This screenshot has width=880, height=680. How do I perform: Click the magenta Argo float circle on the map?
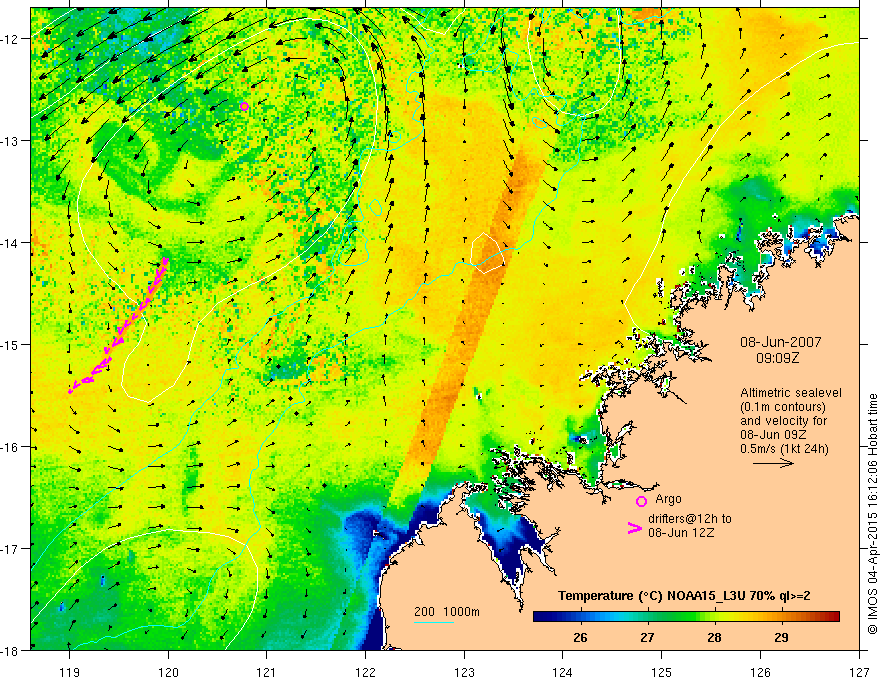(244, 107)
